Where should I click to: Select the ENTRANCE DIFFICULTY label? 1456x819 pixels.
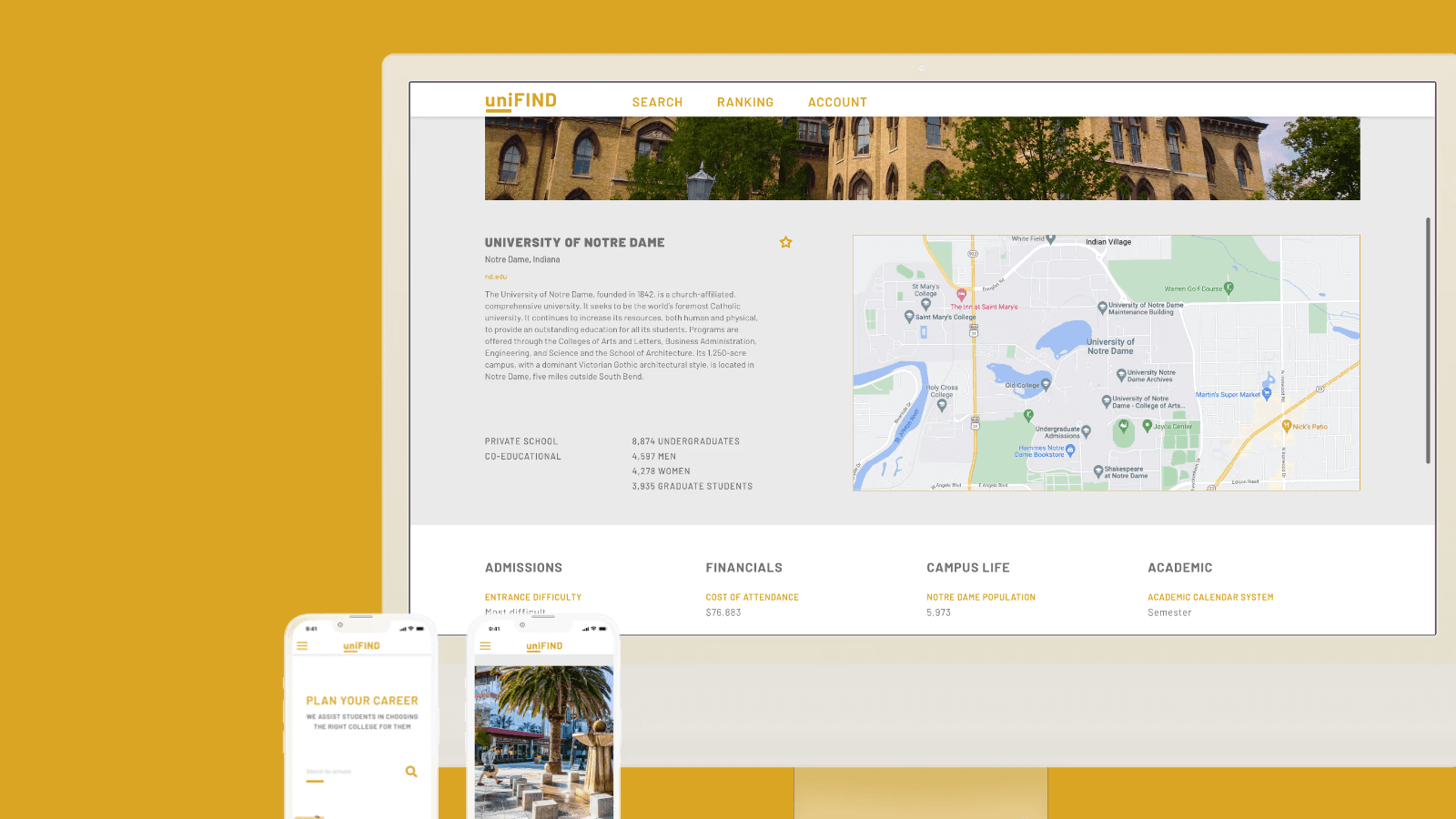click(x=533, y=597)
